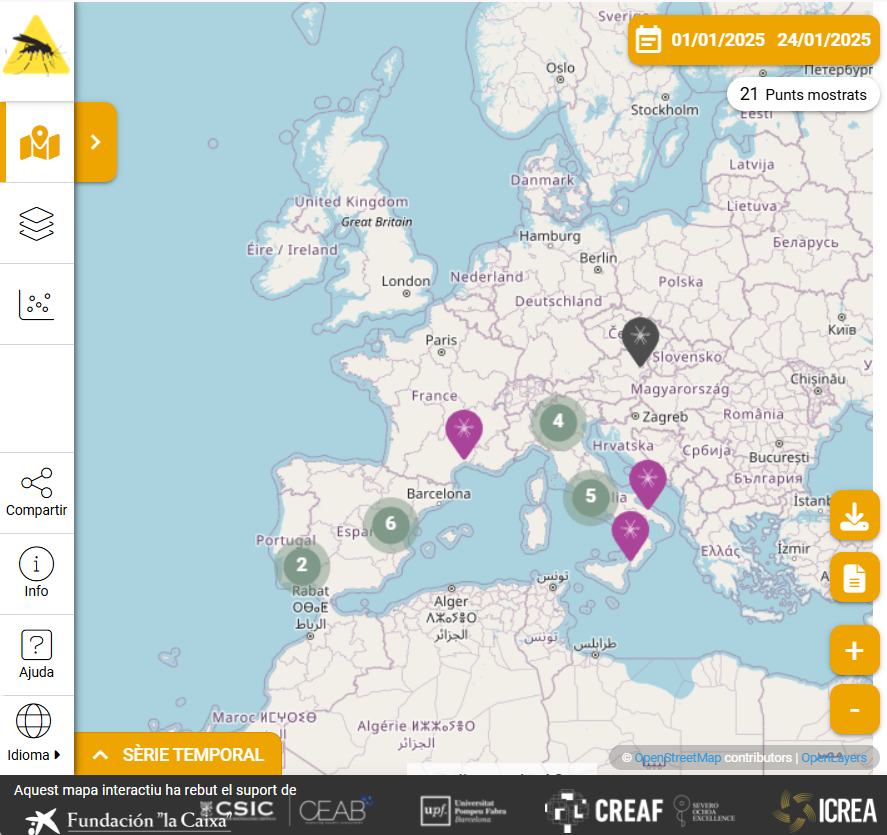The width and height of the screenshot is (887, 835).
Task: Zoom in with the plus button
Action: point(854,651)
